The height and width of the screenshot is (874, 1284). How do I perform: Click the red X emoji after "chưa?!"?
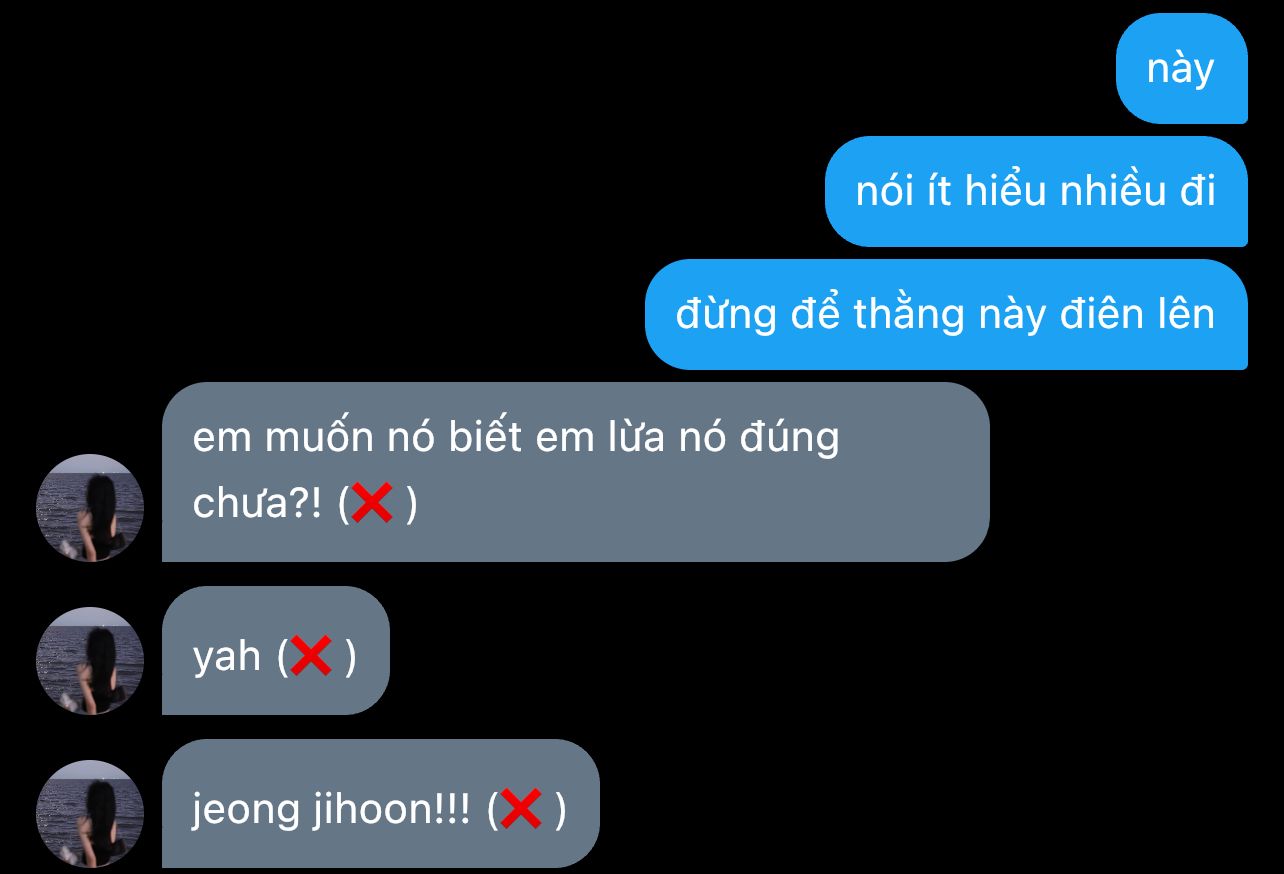click(372, 503)
